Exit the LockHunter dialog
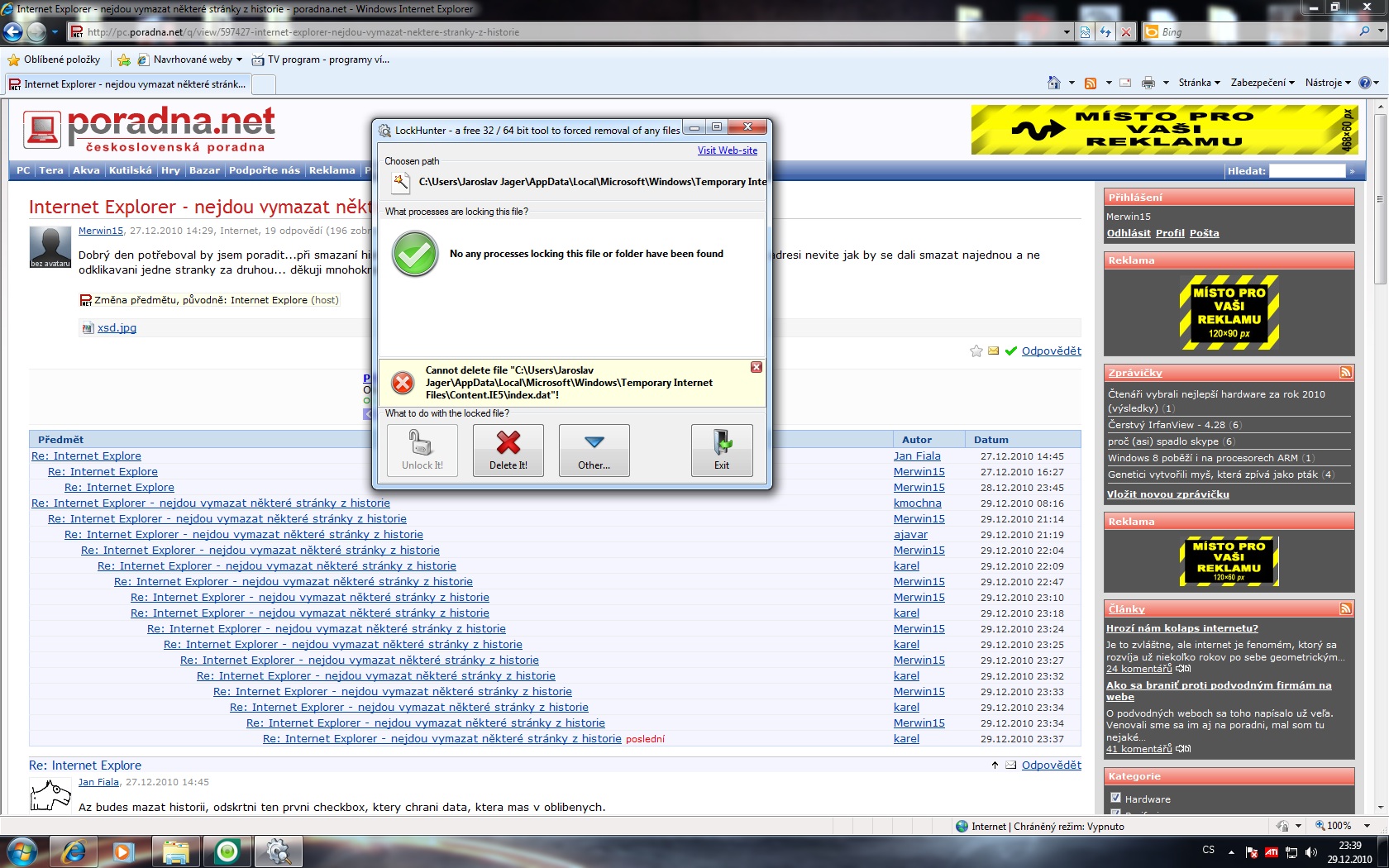 (x=722, y=450)
